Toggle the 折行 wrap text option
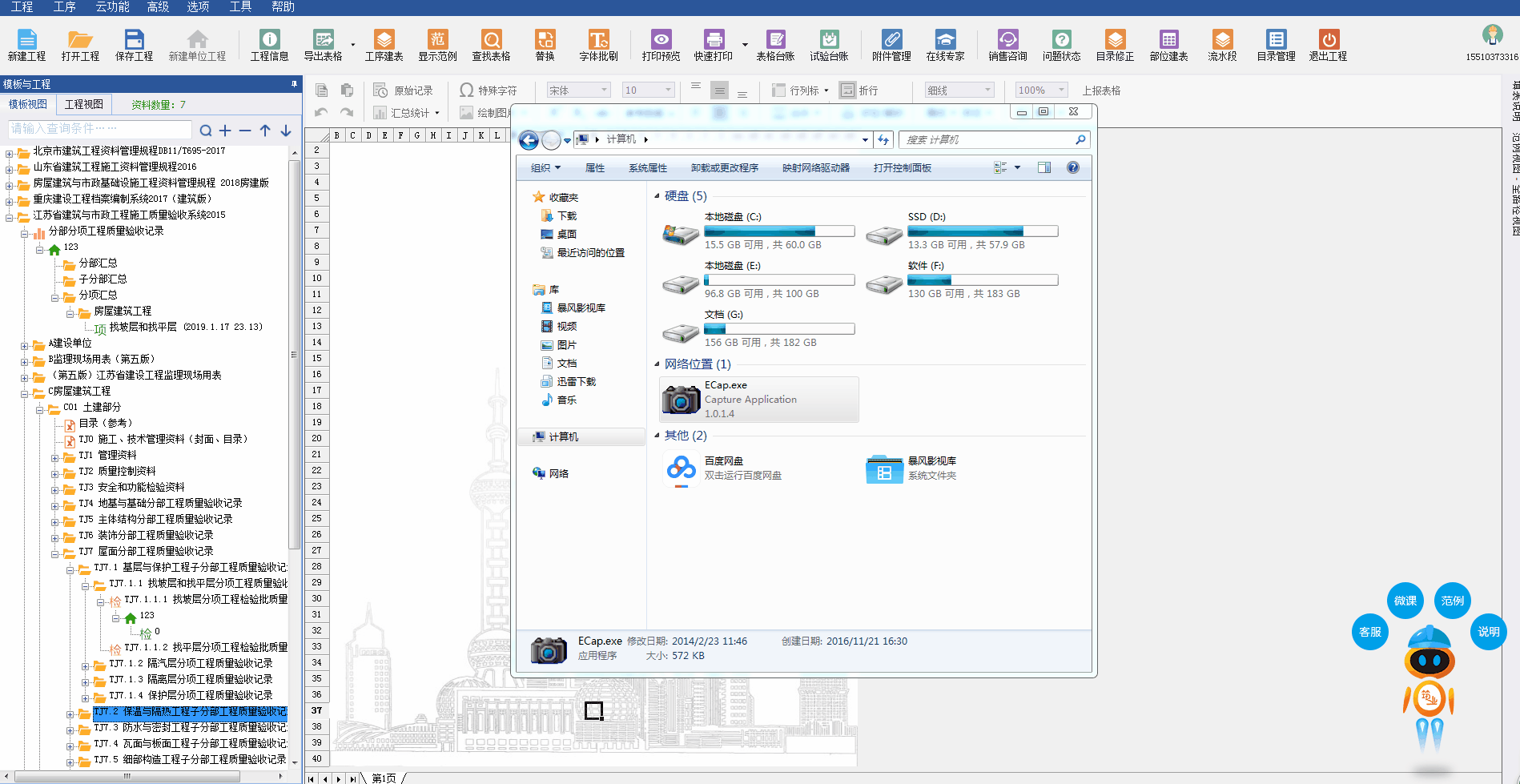The image size is (1520, 784). [859, 90]
